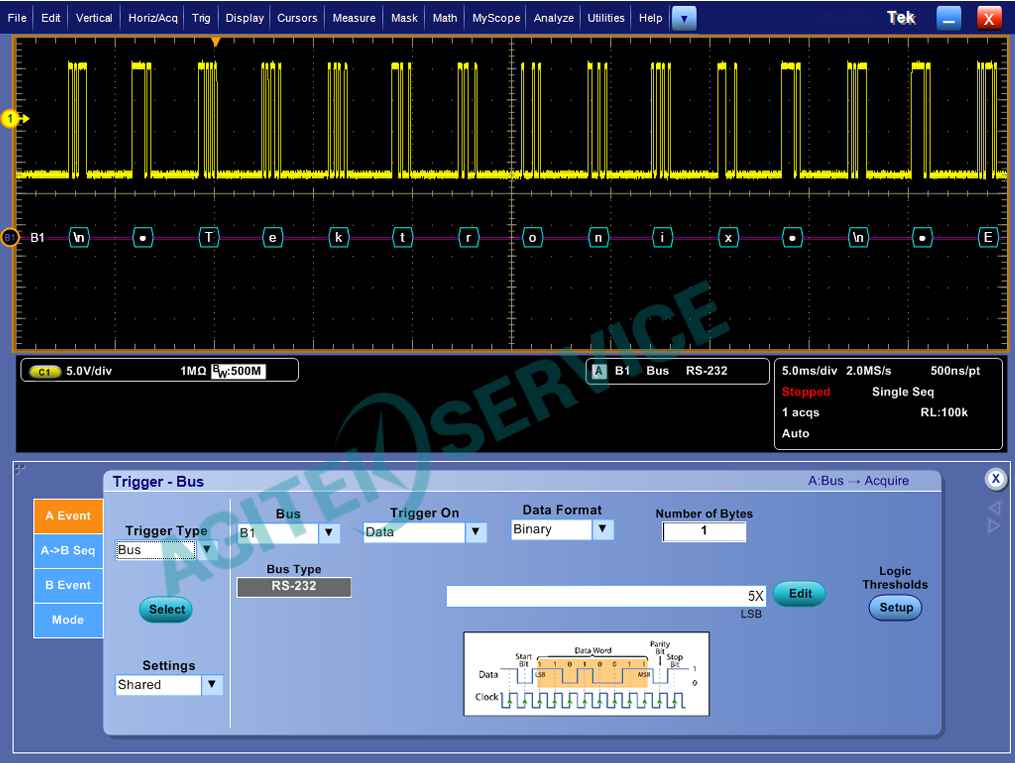Click the BW:500M bandwidth indicator
The height and width of the screenshot is (764, 1015).
click(x=239, y=371)
